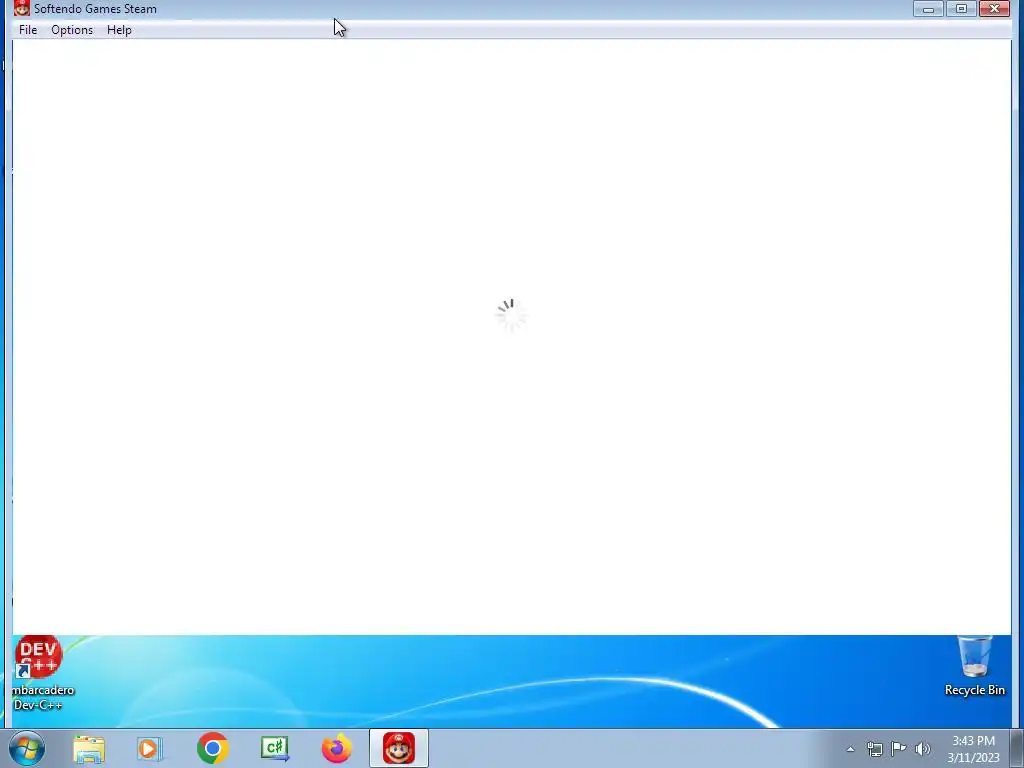
Task: Select Embarcadero Dev-C++ desktop shortcut
Action: (x=39, y=673)
